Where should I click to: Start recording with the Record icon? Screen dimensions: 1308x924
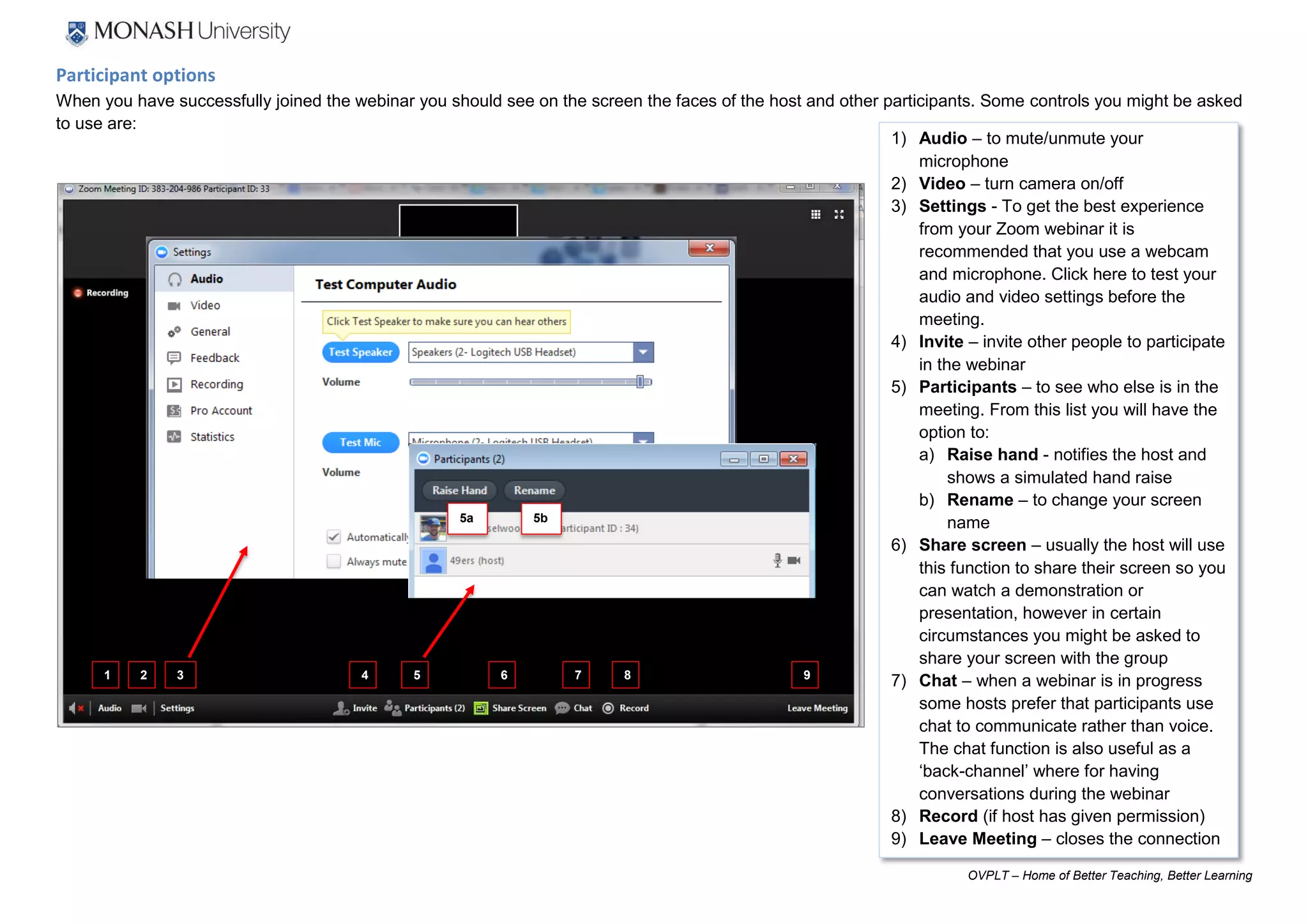[608, 708]
